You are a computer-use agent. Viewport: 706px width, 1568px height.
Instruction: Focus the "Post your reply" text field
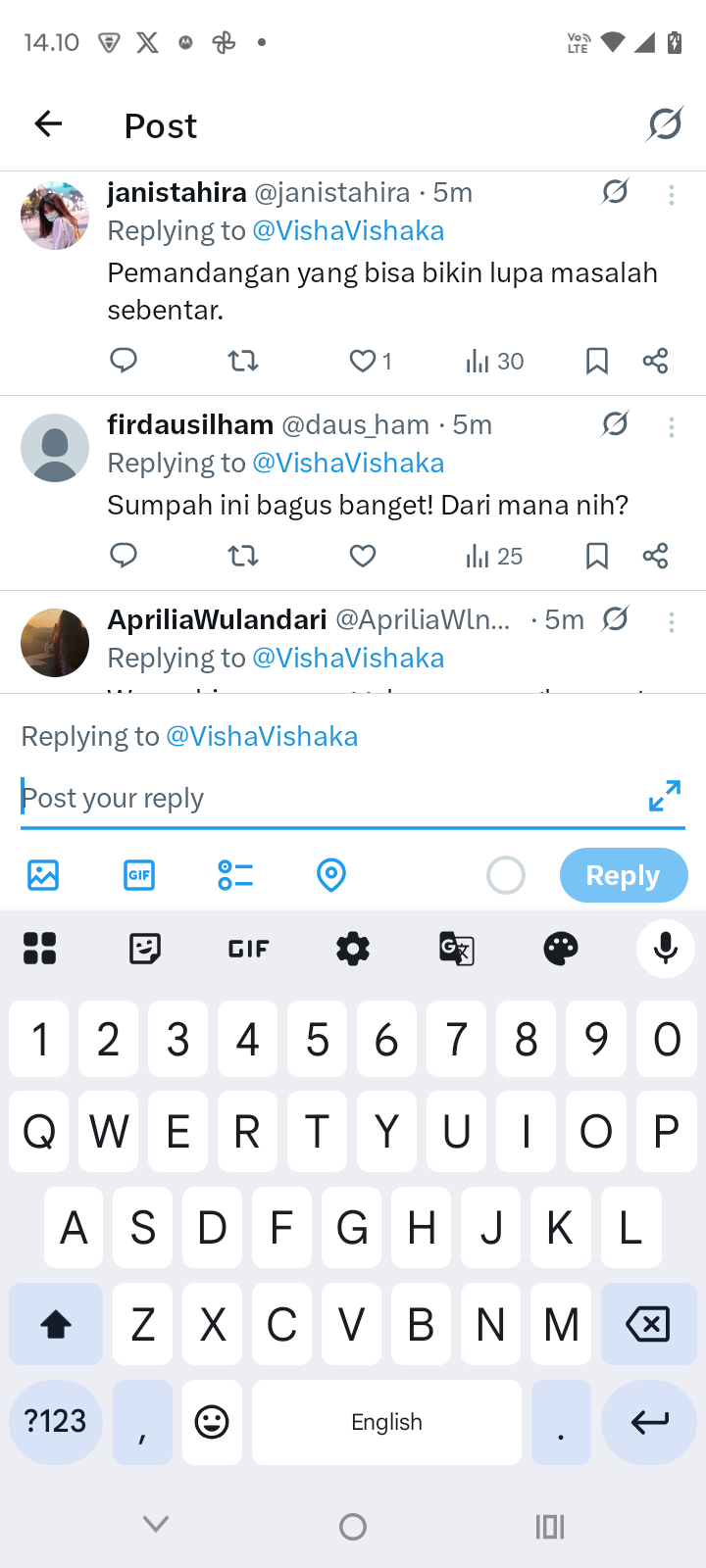point(324,798)
